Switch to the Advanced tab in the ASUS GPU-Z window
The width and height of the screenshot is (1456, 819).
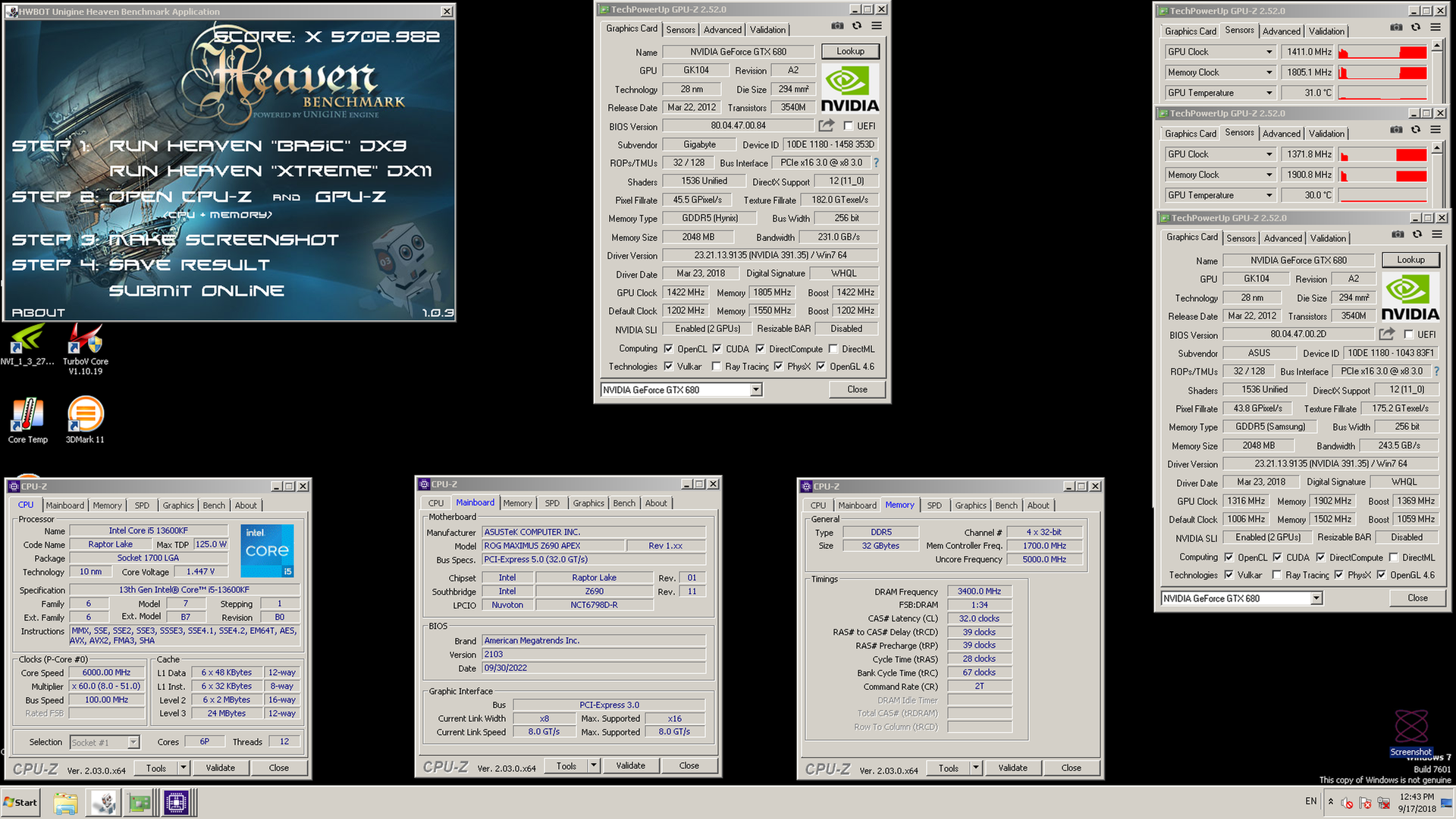(1282, 238)
